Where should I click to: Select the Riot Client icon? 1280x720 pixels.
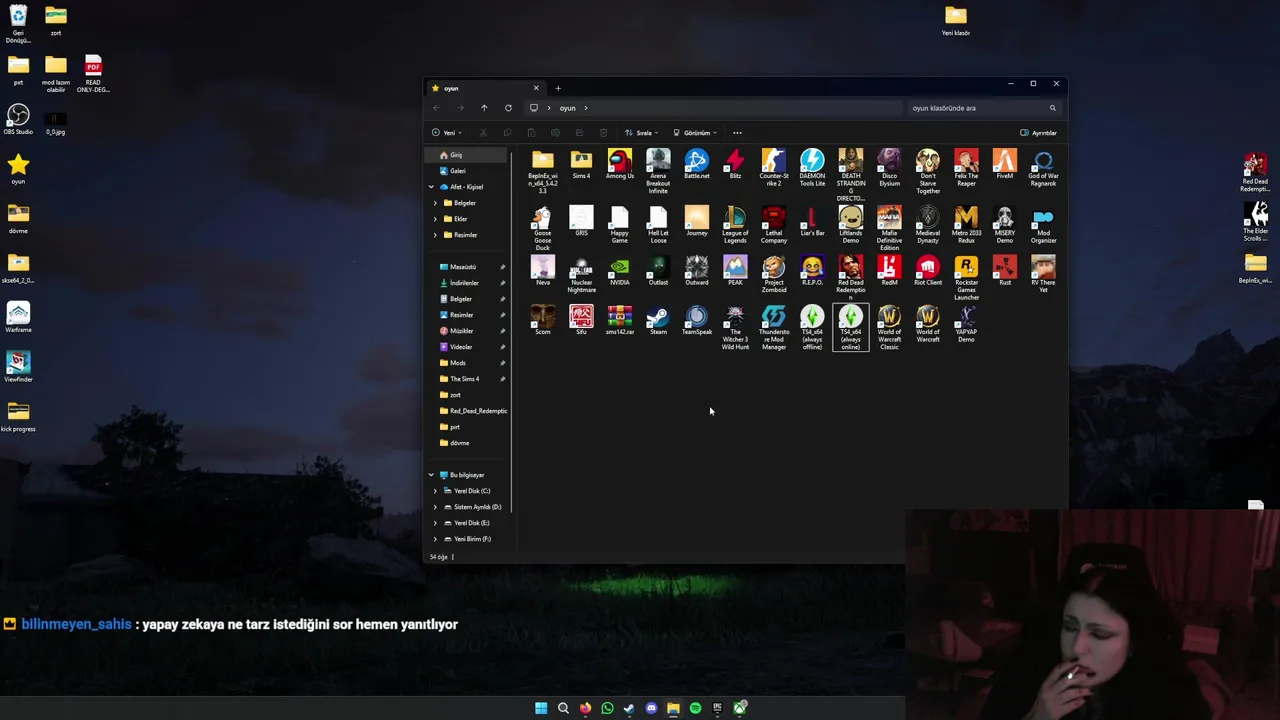(928, 271)
